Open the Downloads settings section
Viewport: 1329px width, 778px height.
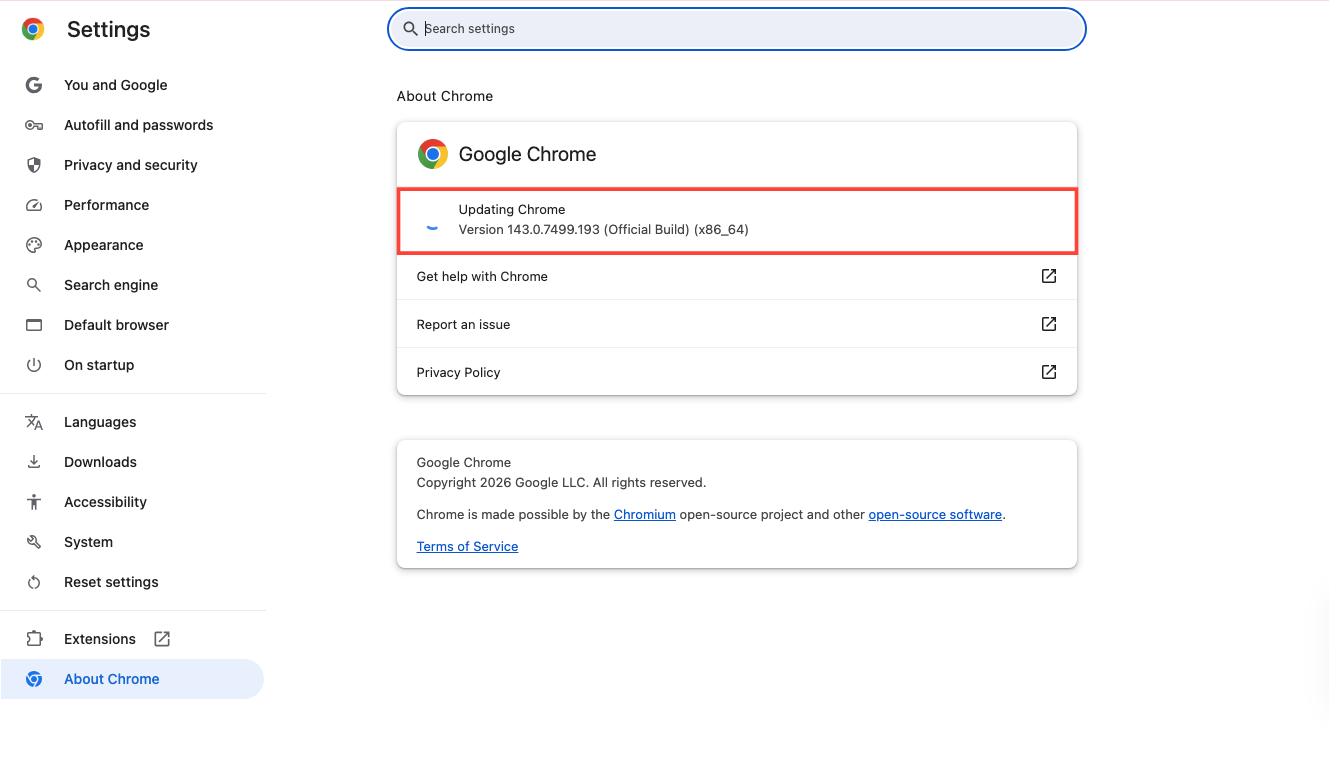click(x=100, y=462)
